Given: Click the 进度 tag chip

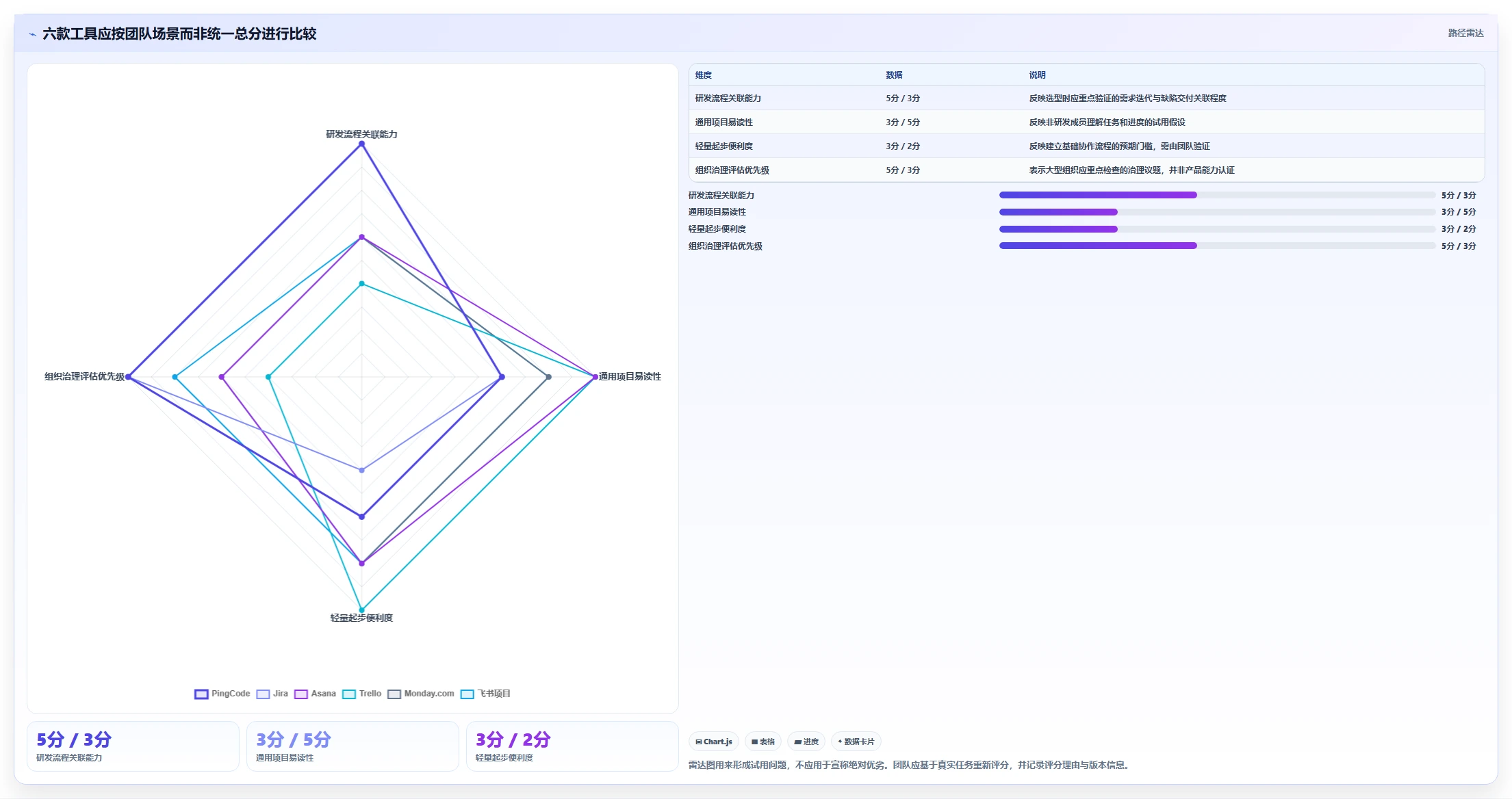Looking at the screenshot, I should (x=806, y=742).
